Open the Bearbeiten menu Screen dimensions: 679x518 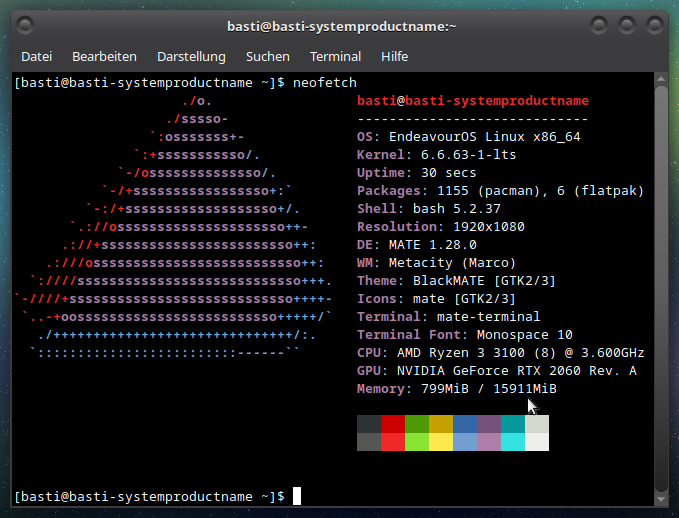(x=104, y=57)
